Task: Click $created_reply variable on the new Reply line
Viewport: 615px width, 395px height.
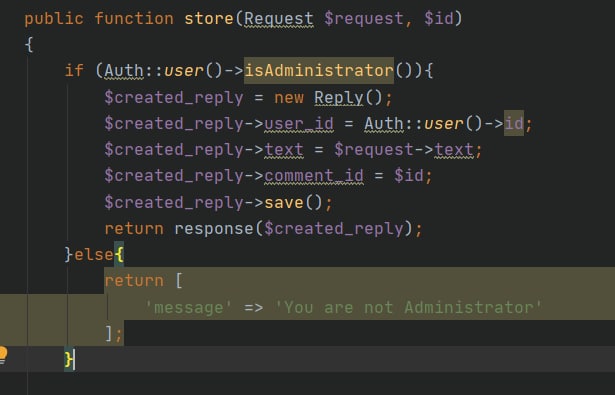Action: tap(174, 98)
